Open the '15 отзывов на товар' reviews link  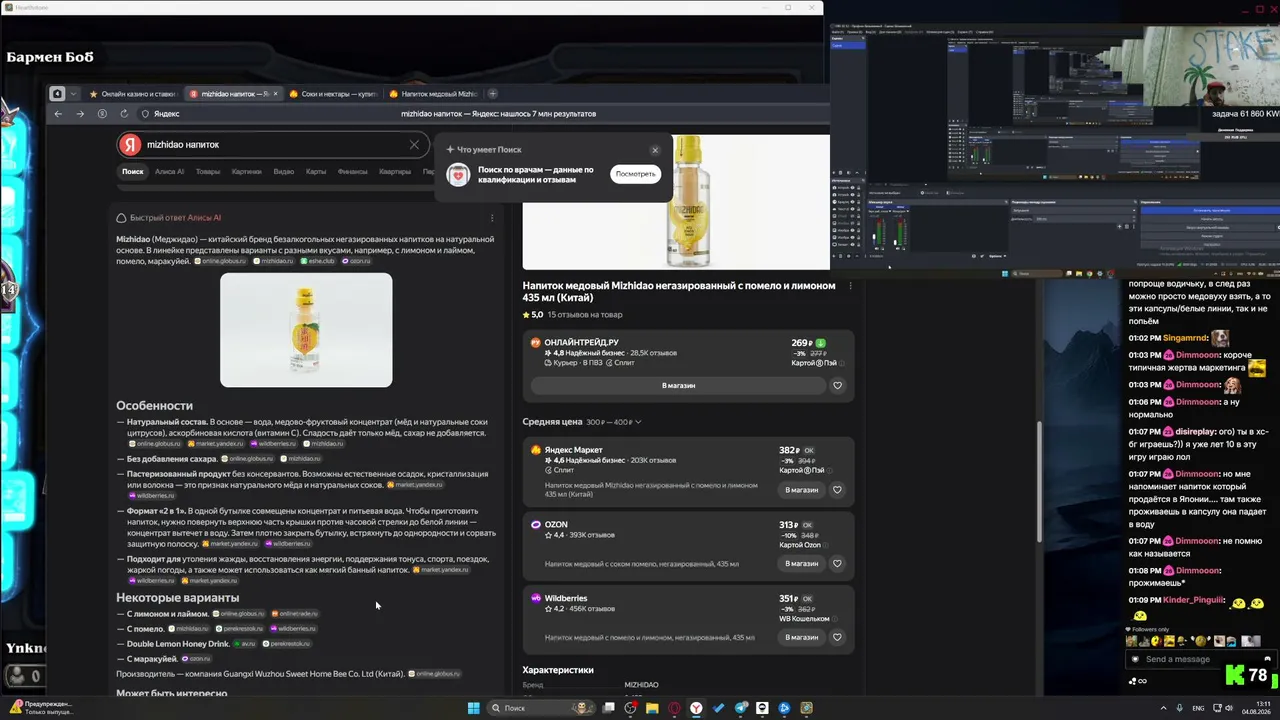585,315
